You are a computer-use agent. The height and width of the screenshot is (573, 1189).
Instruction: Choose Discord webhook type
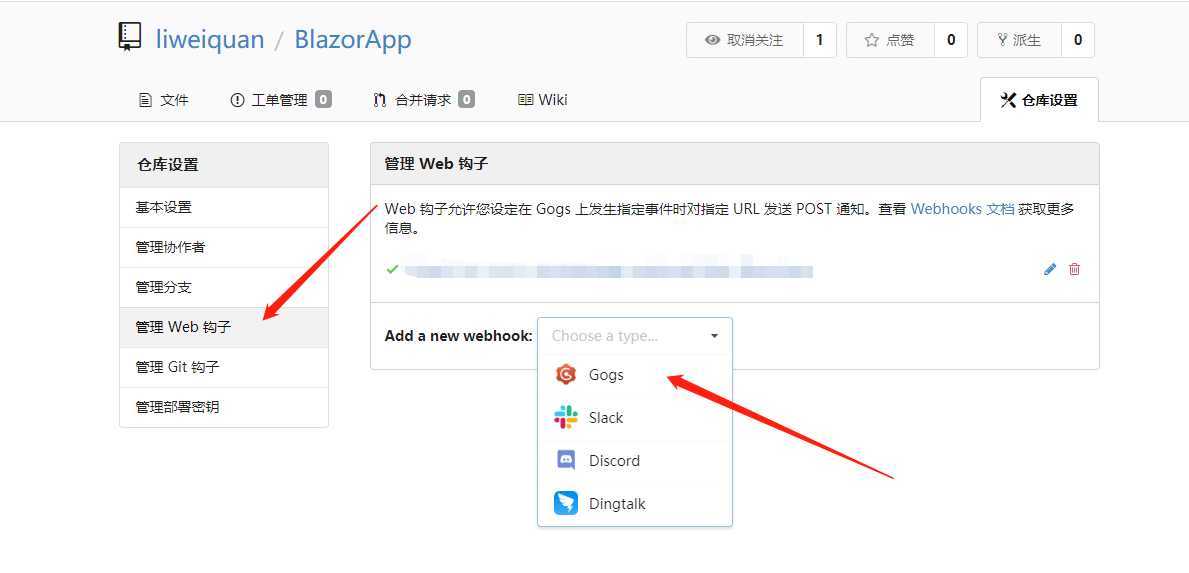tap(635, 460)
